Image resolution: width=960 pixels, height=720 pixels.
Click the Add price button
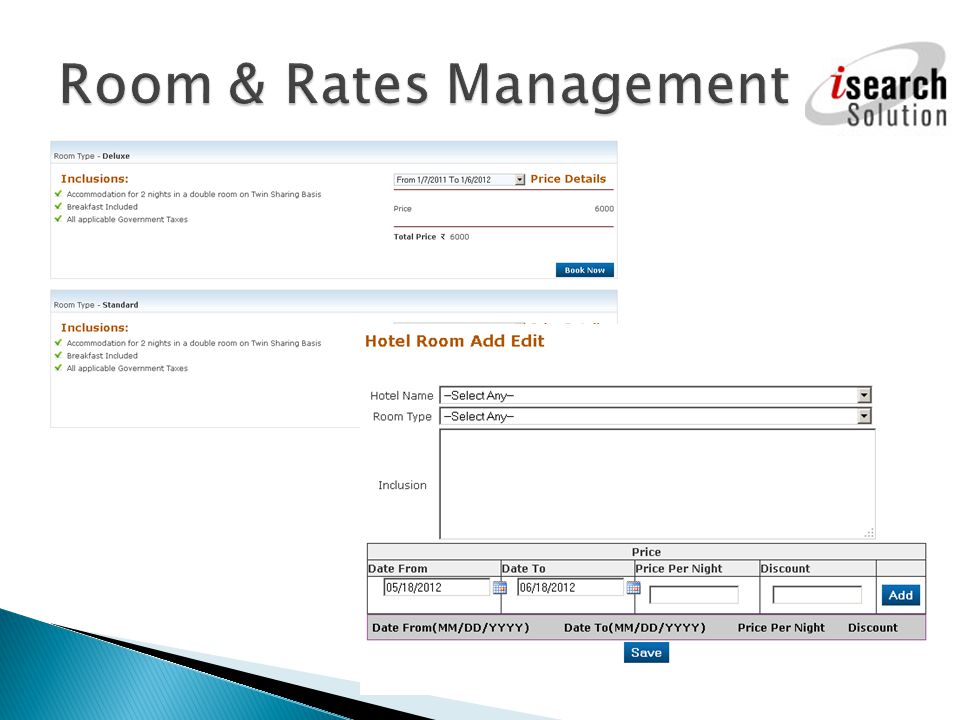[901, 595]
